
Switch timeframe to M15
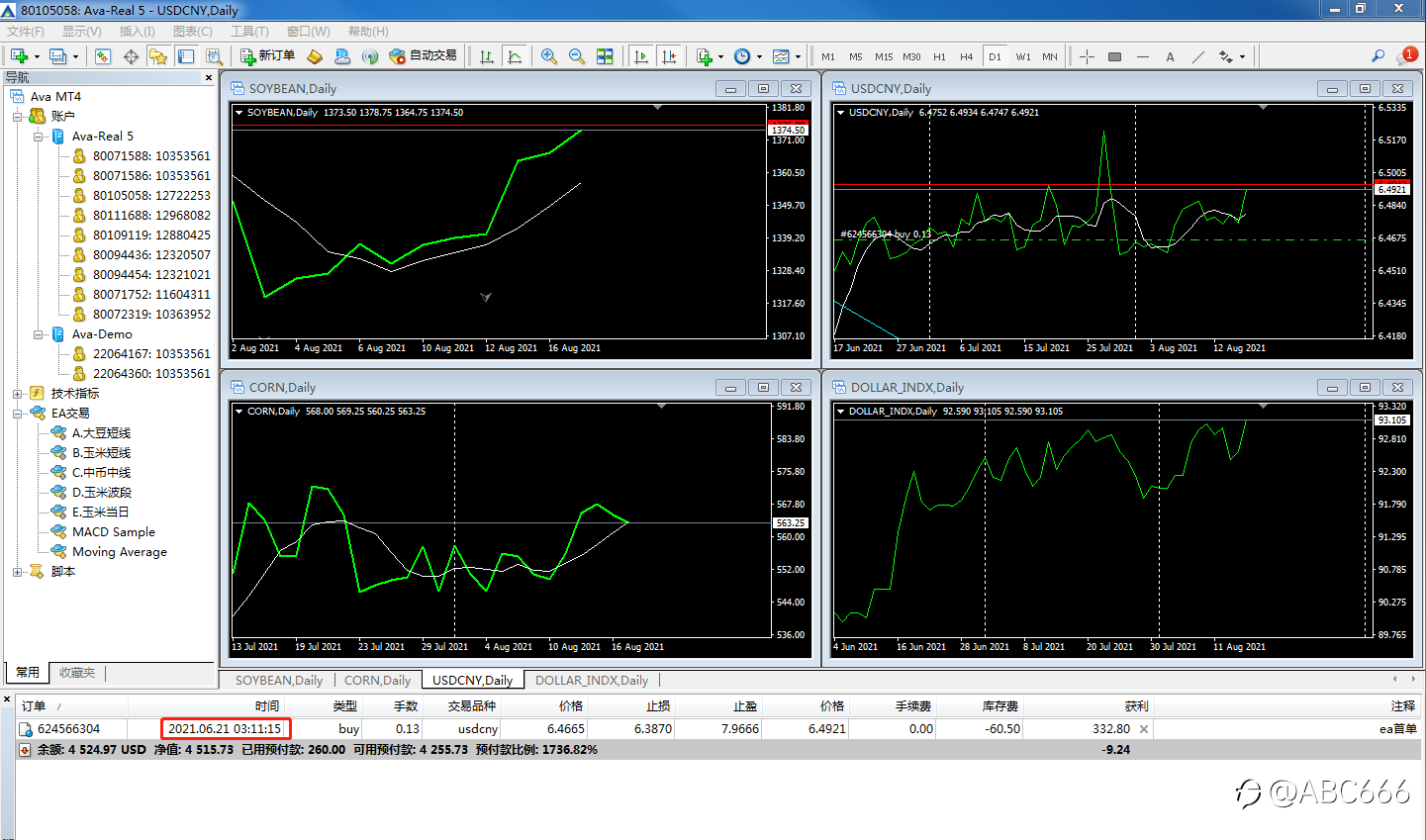(884, 56)
